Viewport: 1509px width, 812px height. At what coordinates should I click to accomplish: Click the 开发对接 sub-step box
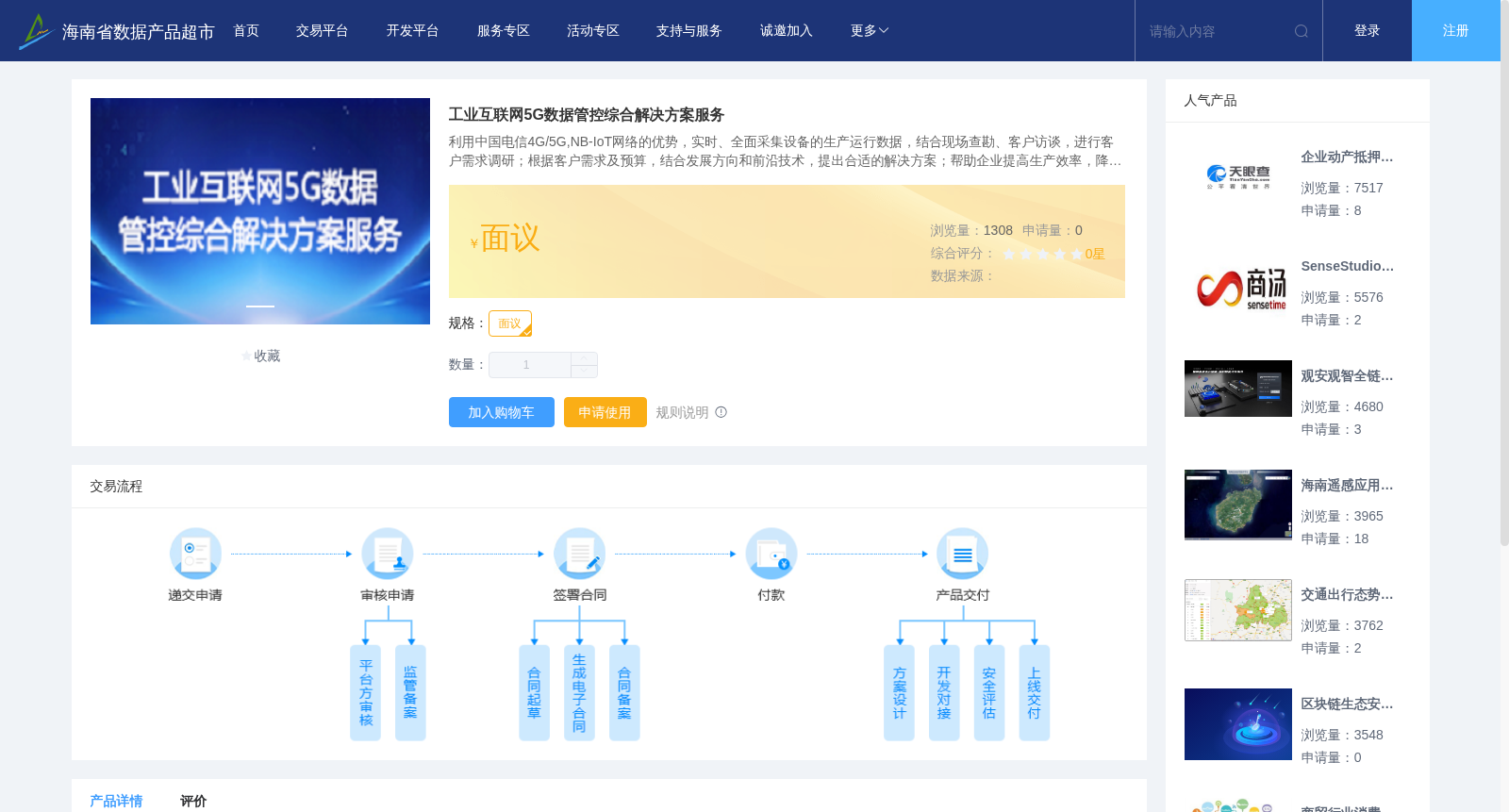[x=944, y=693]
